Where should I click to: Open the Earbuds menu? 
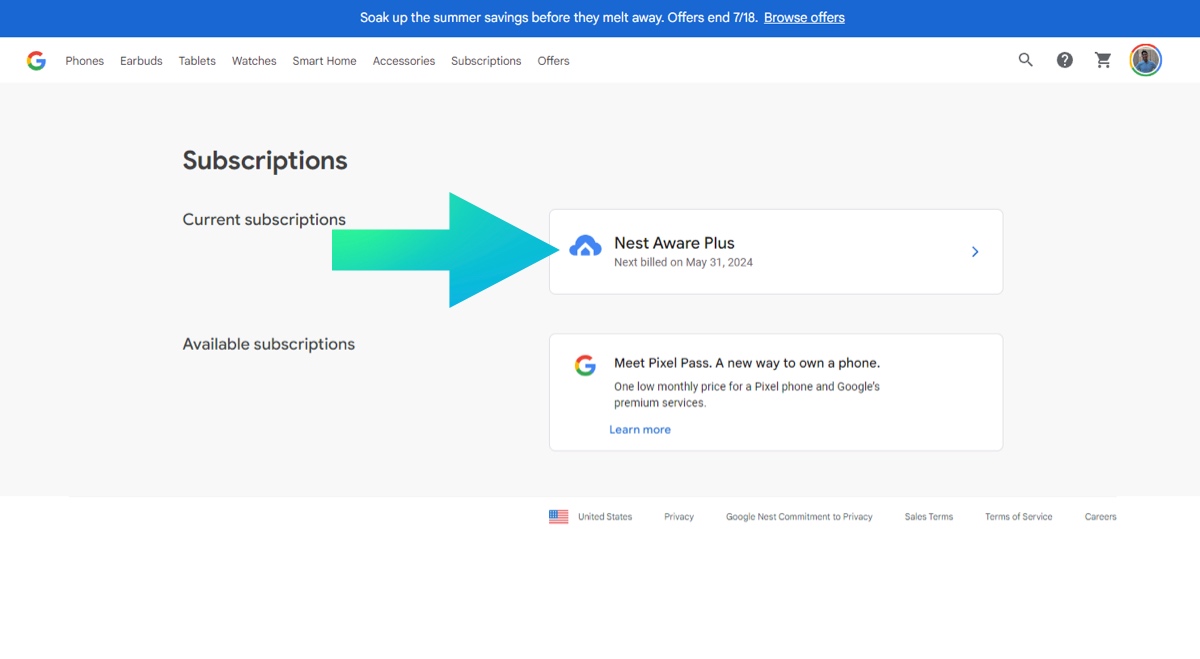click(x=141, y=61)
